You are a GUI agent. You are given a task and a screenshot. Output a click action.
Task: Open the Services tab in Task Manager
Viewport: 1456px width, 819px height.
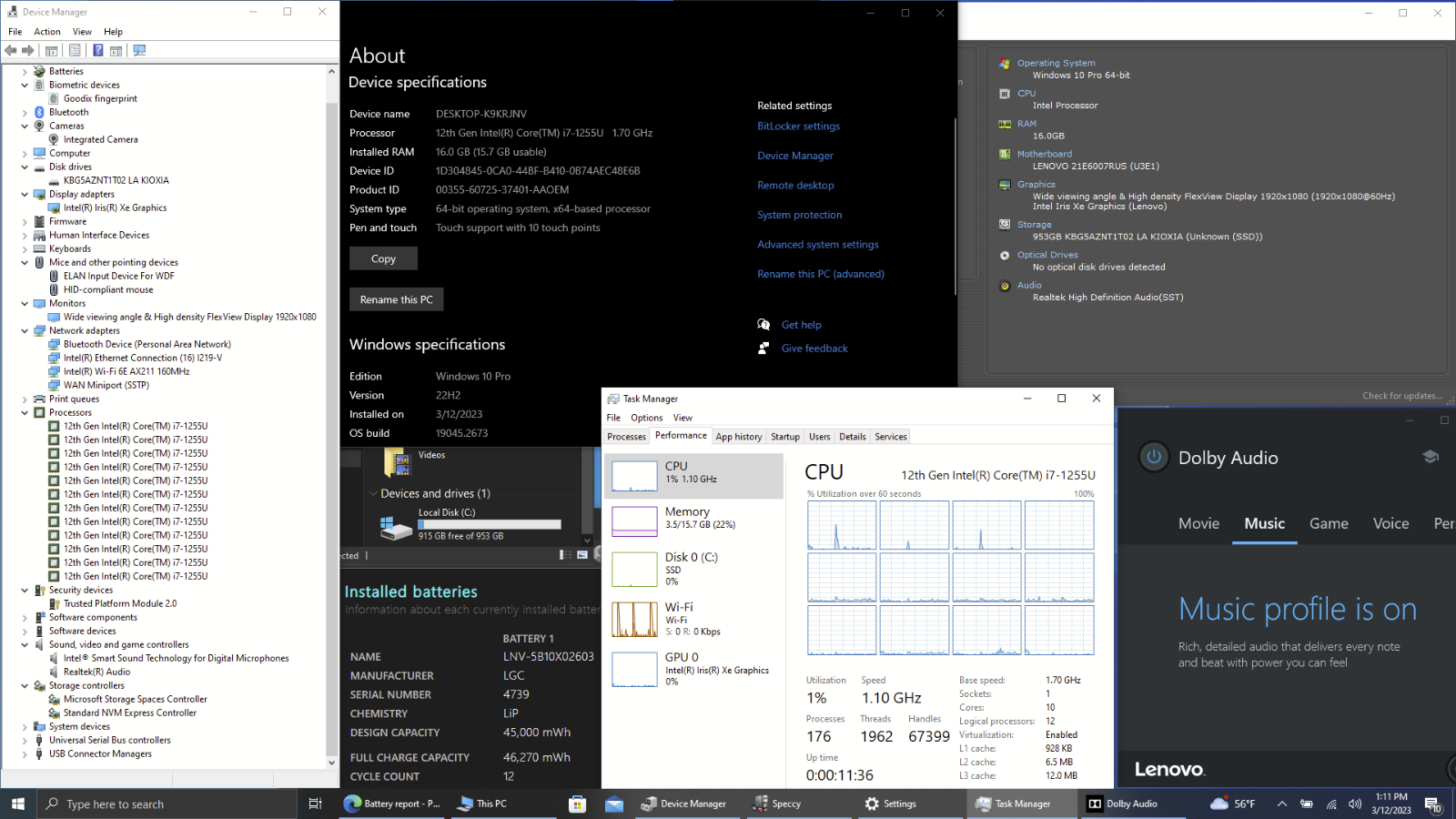(x=891, y=437)
